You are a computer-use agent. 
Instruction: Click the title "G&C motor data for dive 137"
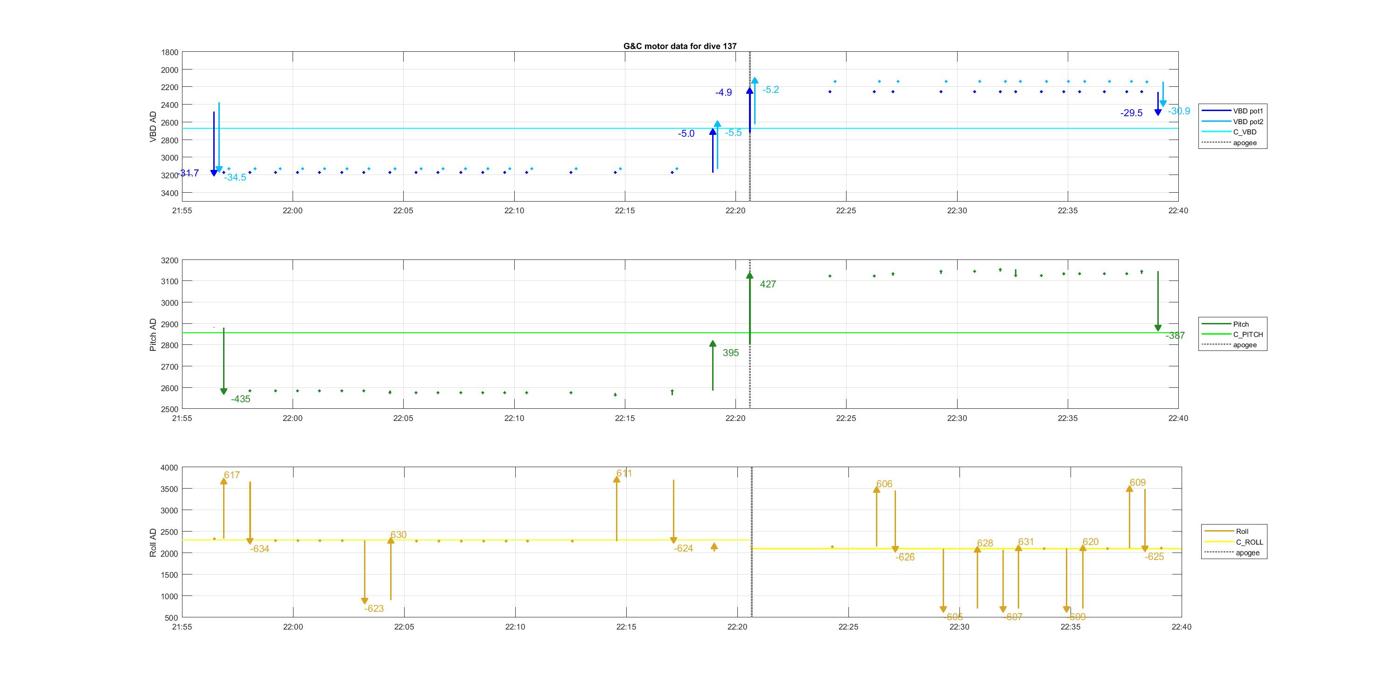(x=680, y=46)
